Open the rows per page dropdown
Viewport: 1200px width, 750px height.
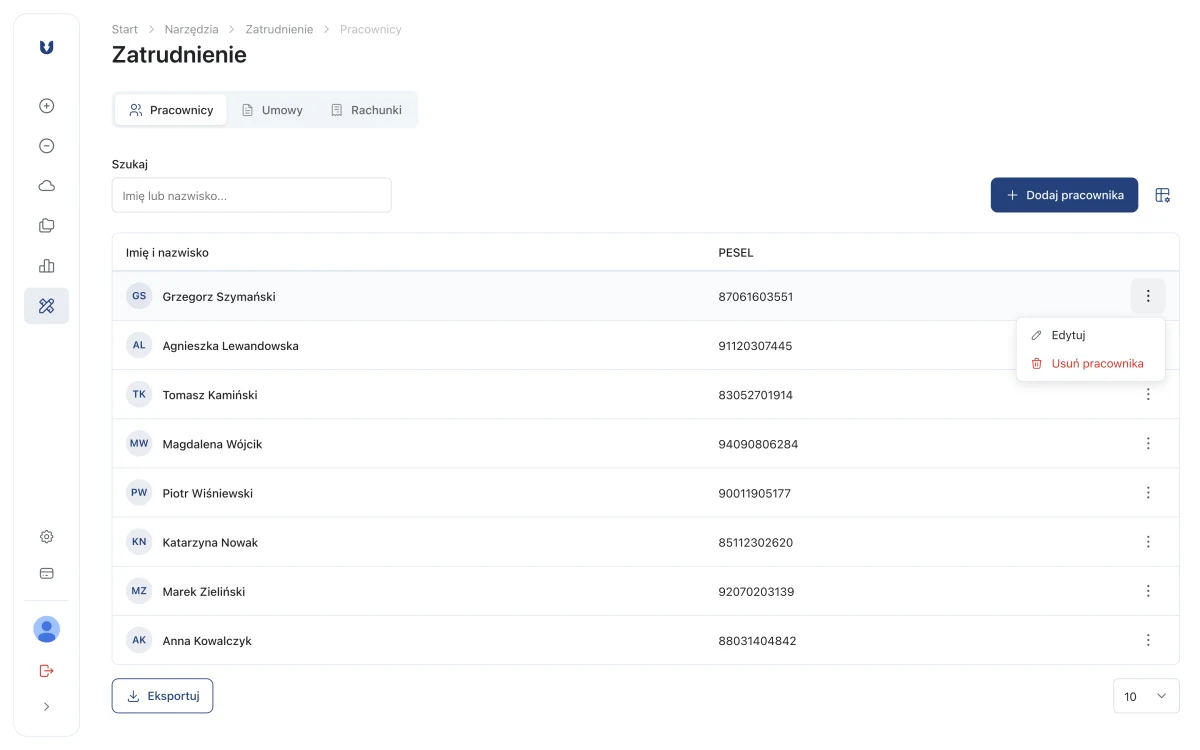pos(1146,696)
